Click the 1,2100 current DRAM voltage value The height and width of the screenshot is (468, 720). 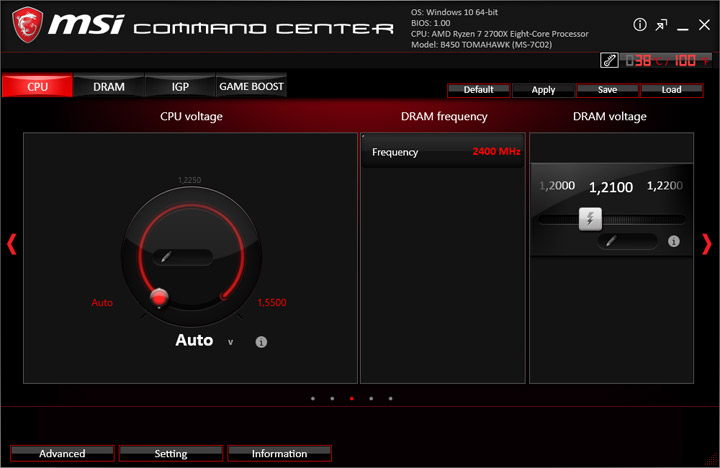coord(611,187)
